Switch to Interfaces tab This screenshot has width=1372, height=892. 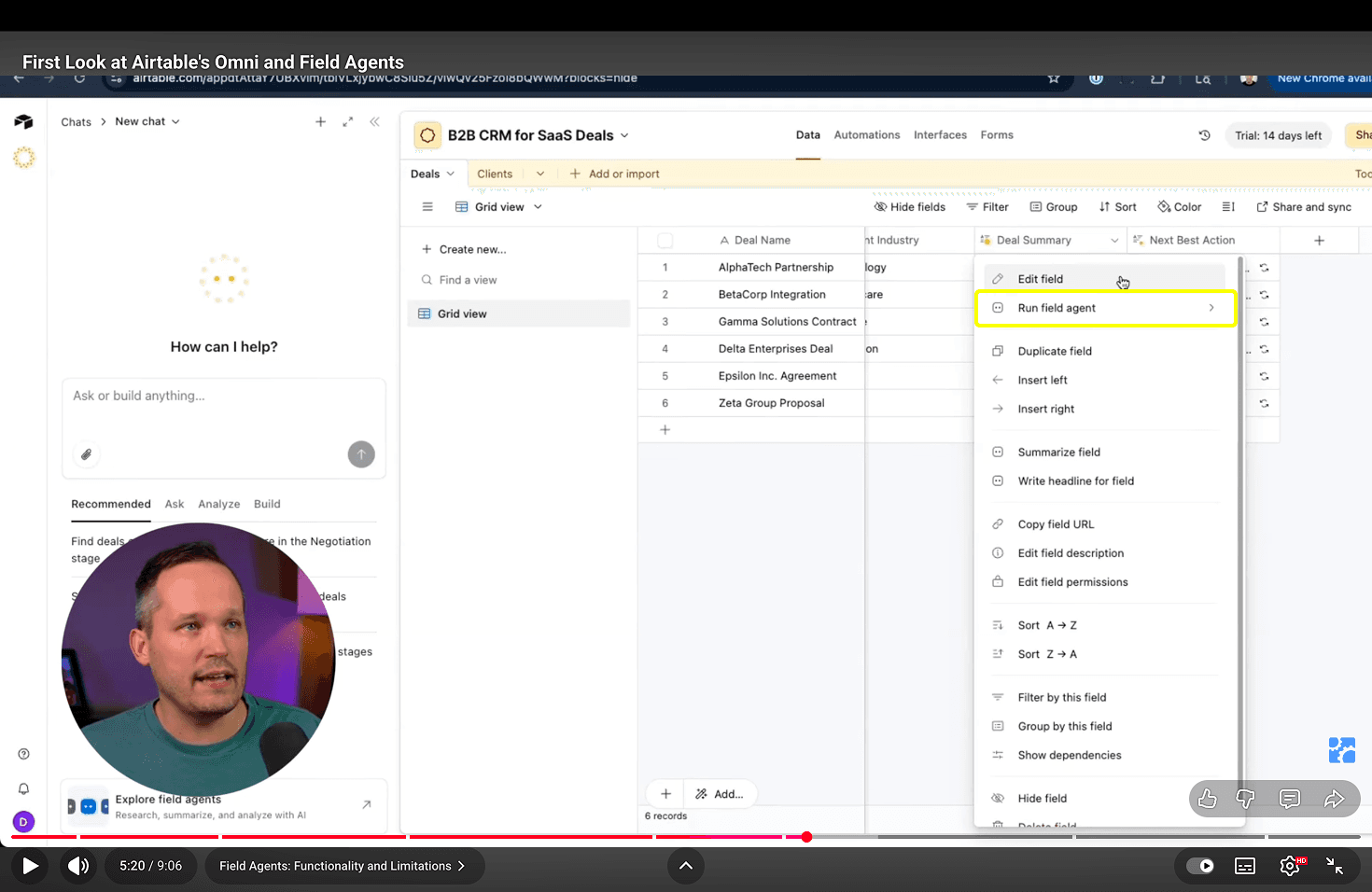pos(940,135)
